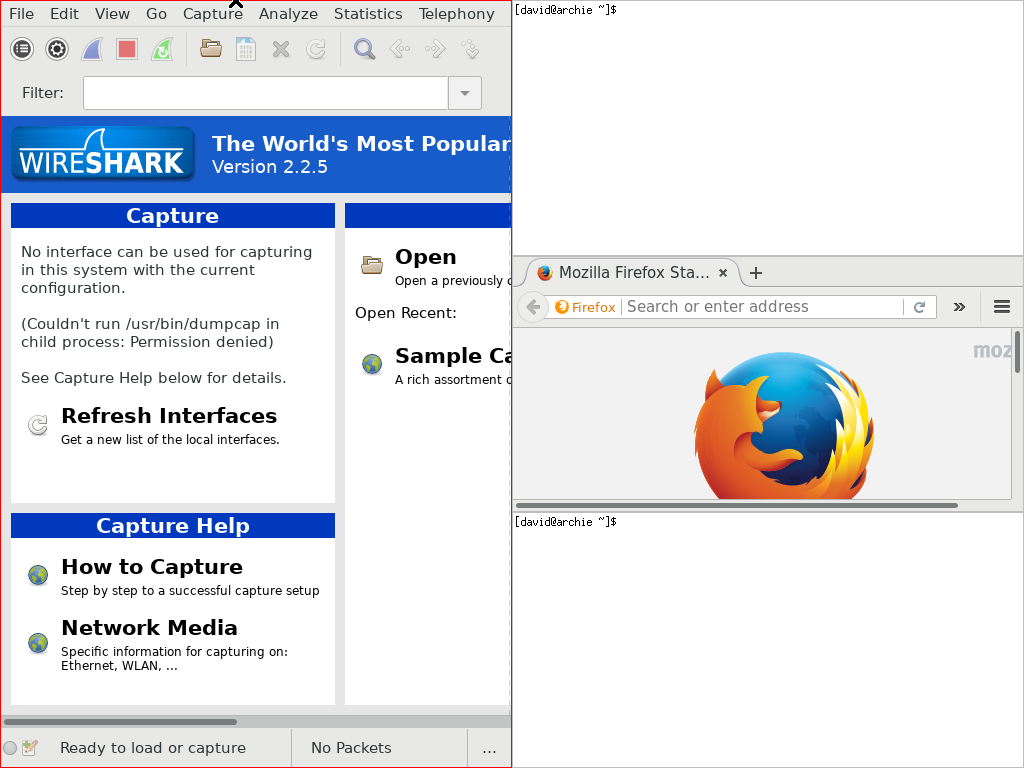Click the globe icon beside Network Media
1024x768 pixels.
(x=38, y=643)
